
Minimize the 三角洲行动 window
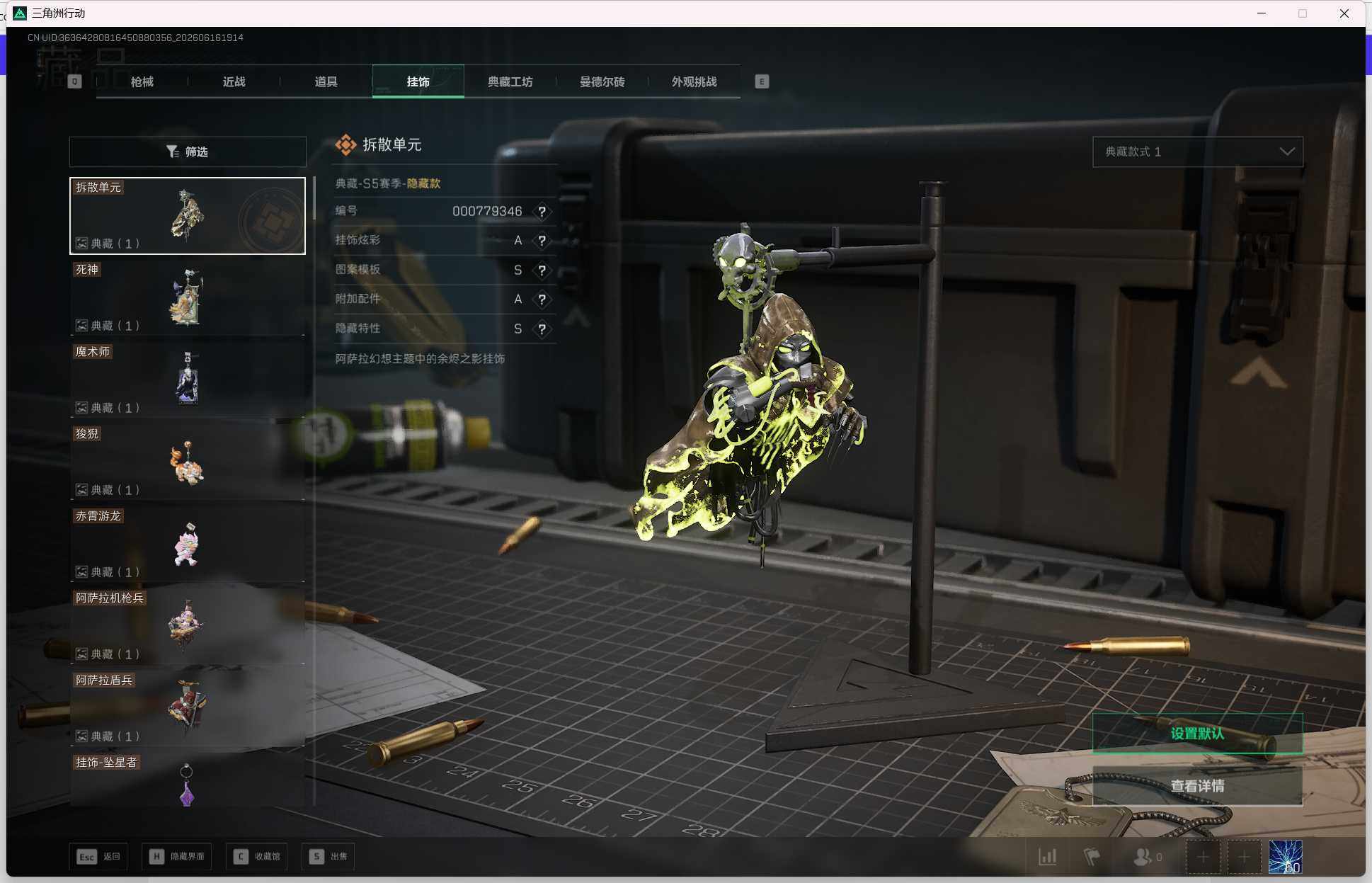[x=1262, y=13]
